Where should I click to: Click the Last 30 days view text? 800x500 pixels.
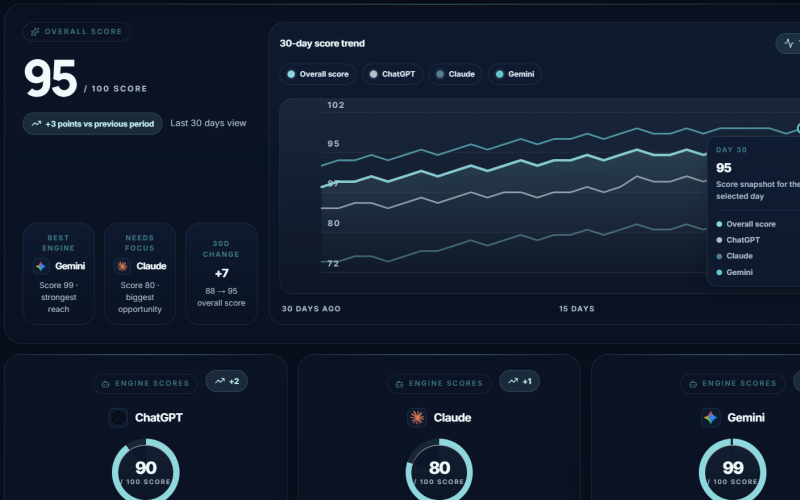pyautogui.click(x=208, y=123)
